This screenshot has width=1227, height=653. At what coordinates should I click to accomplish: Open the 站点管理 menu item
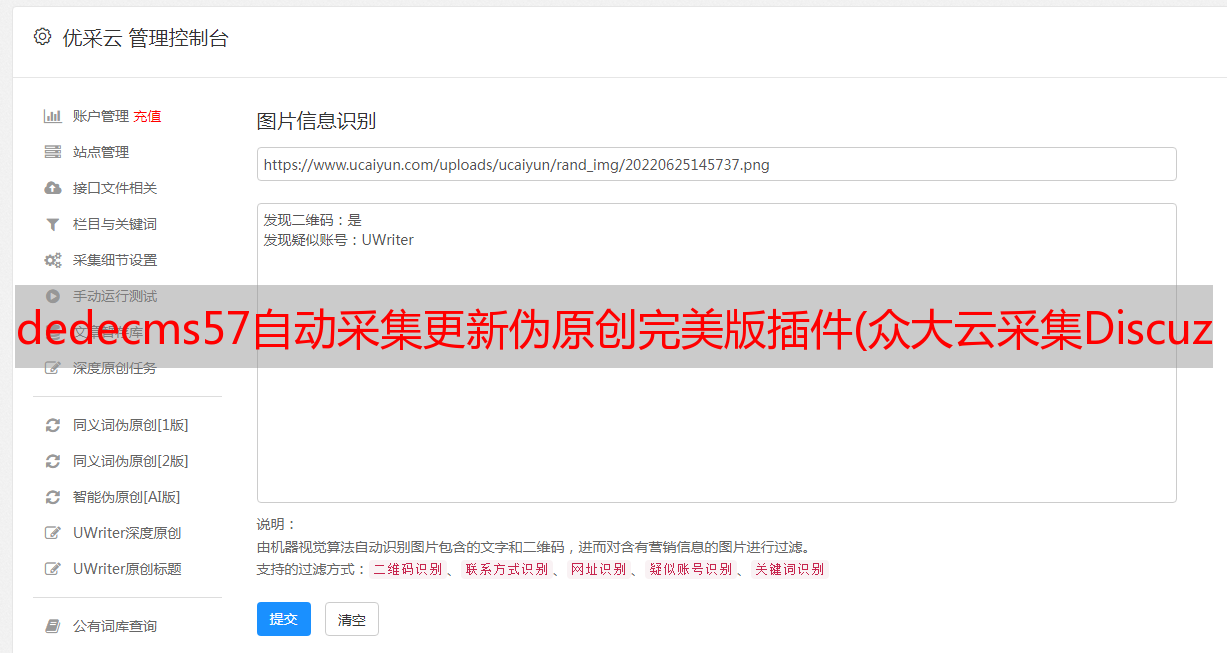pos(101,152)
